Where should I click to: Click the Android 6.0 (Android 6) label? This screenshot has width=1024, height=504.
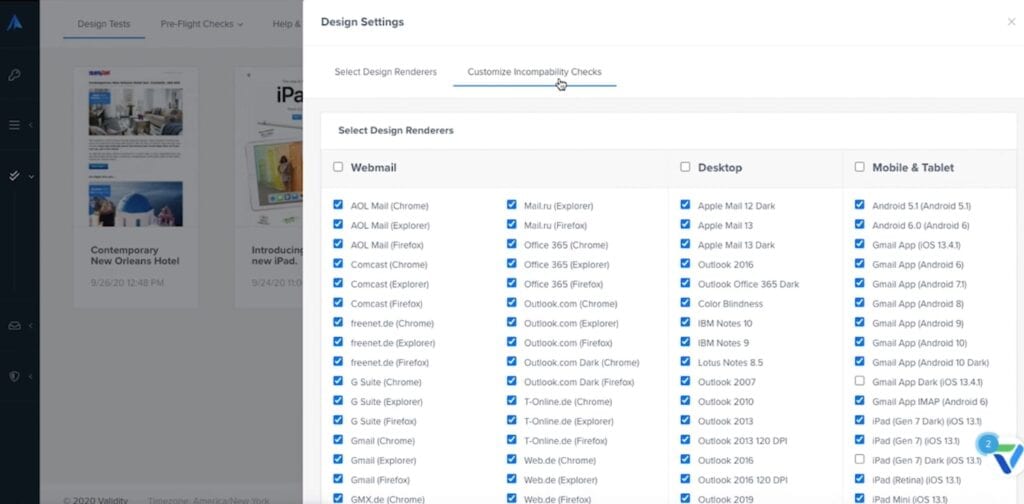pyautogui.click(x=921, y=225)
